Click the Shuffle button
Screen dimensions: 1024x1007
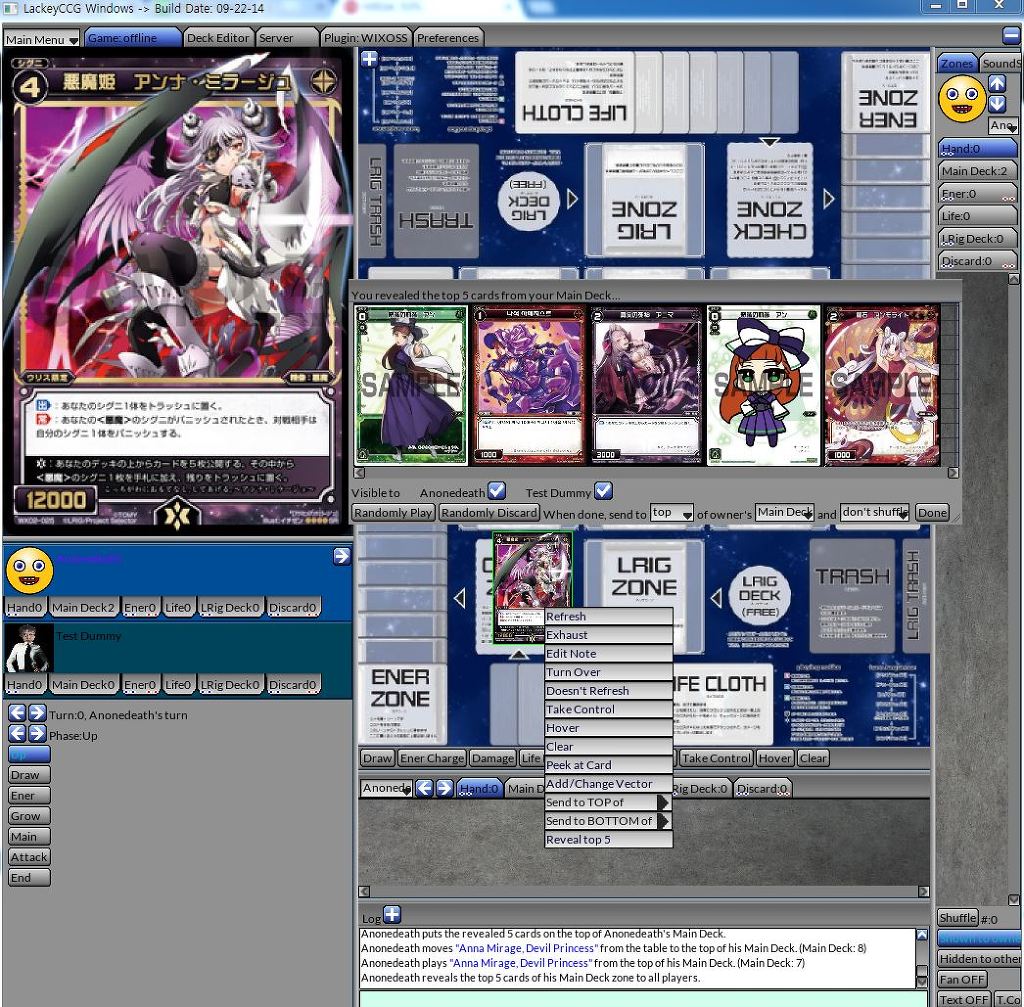pos(958,918)
